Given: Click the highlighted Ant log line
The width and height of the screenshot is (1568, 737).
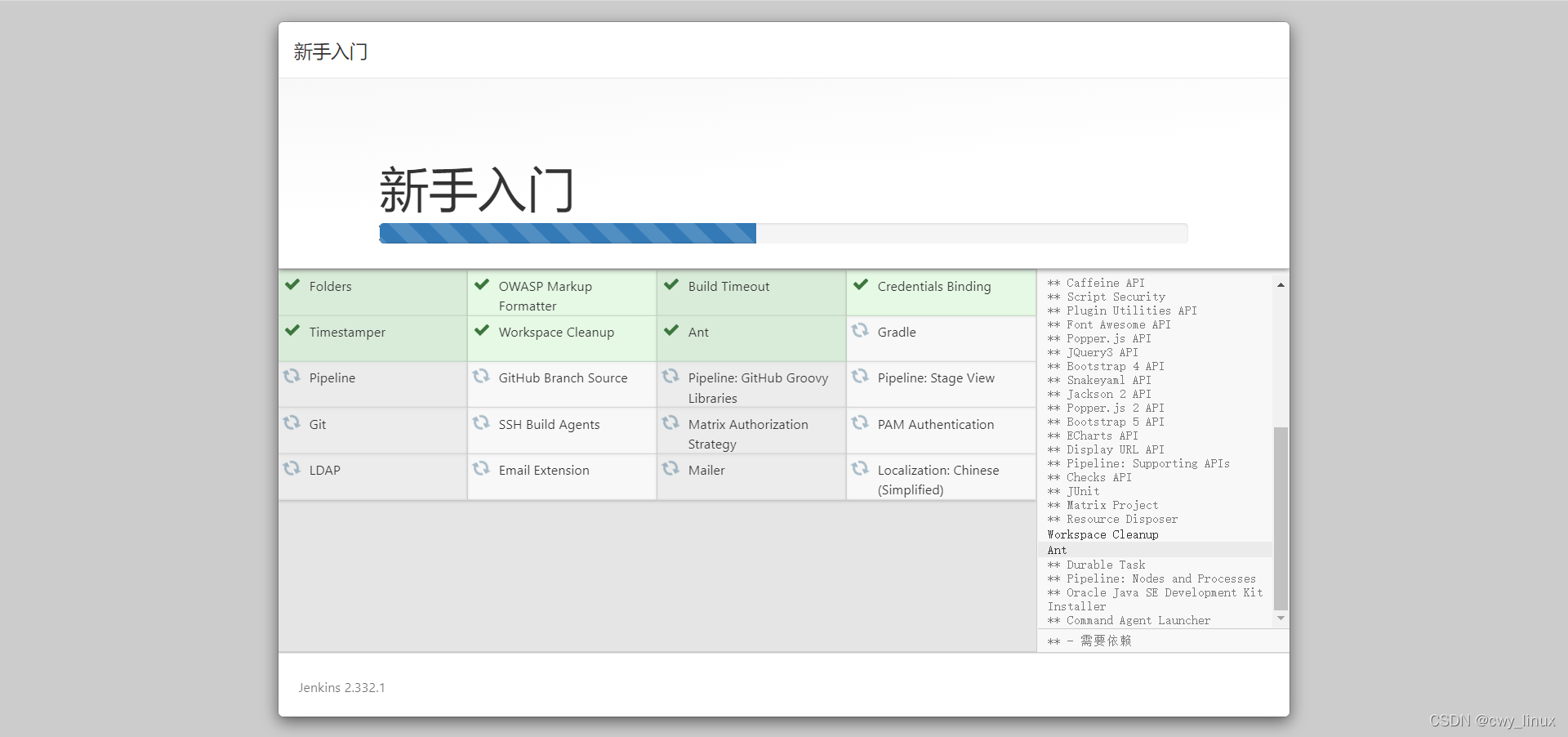Looking at the screenshot, I should (x=1155, y=550).
